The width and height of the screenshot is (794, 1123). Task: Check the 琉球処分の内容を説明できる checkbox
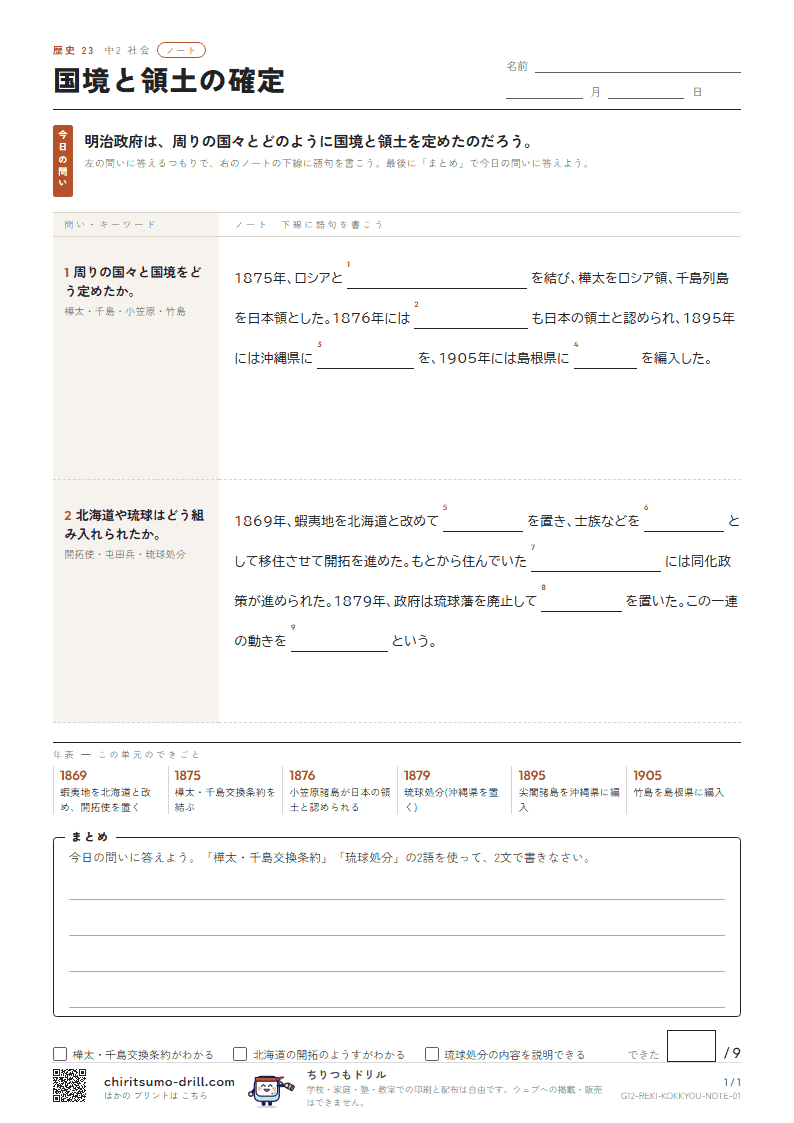point(432,1054)
